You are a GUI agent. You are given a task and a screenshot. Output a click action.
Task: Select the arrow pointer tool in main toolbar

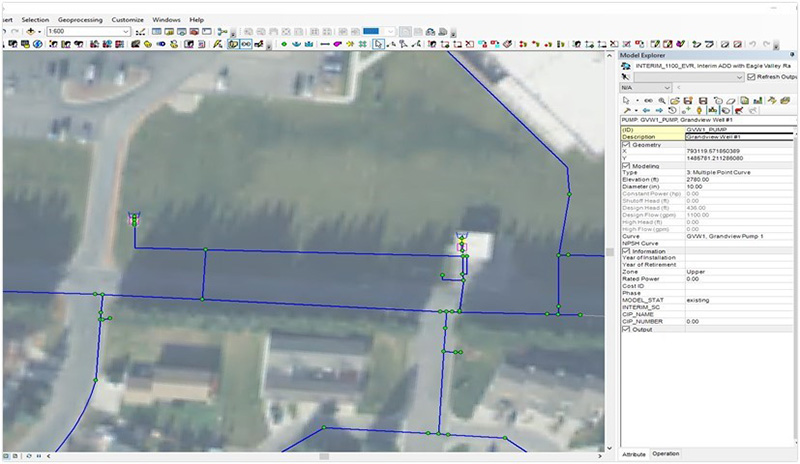[378, 44]
